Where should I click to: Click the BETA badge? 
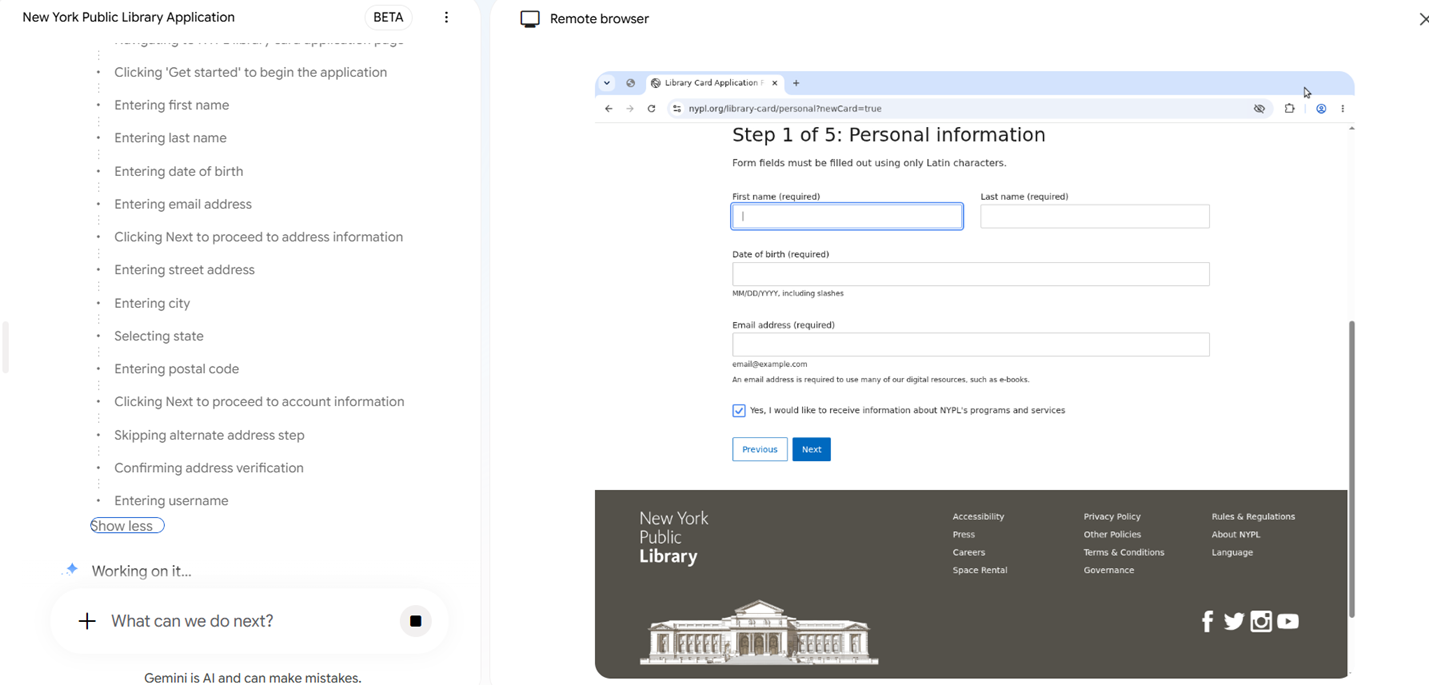(388, 17)
